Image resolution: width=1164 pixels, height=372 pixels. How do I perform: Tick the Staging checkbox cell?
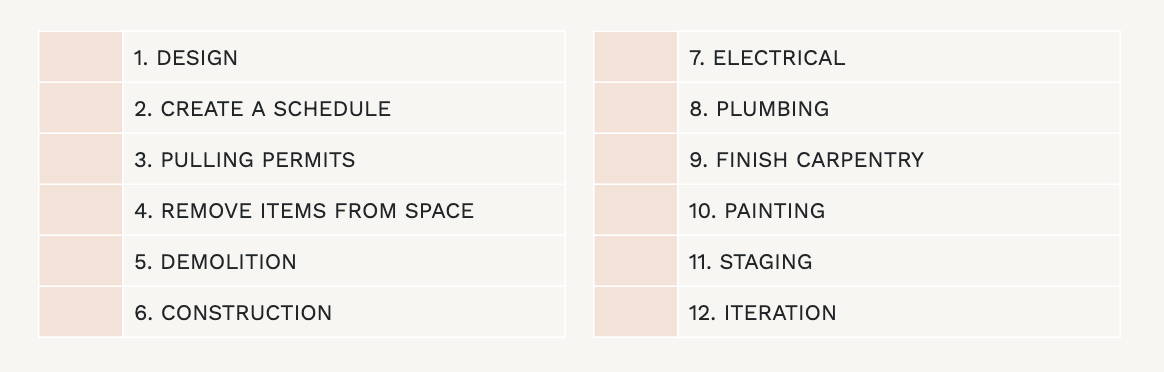tap(636, 261)
